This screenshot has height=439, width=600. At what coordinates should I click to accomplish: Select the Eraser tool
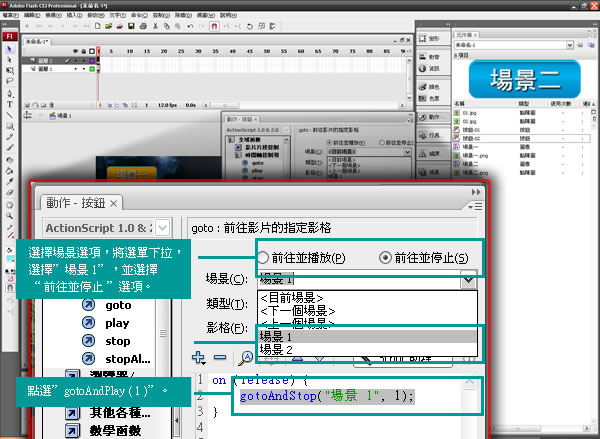pyautogui.click(x=10, y=192)
